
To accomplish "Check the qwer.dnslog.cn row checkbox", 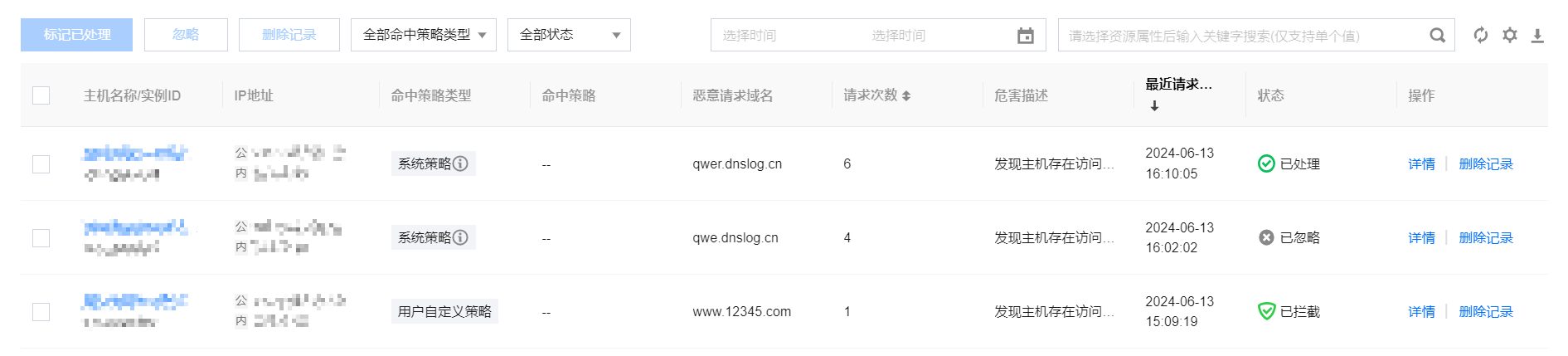I will 41,164.
